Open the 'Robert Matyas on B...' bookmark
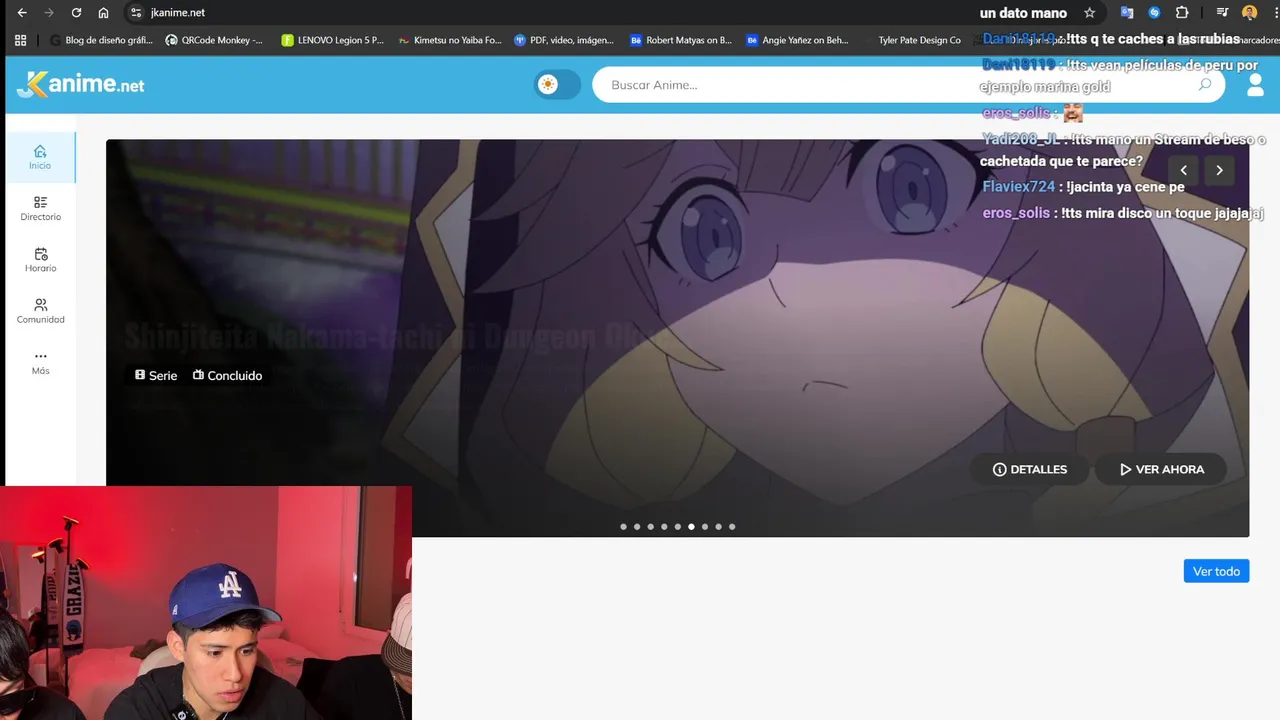The image size is (1280, 720). pyautogui.click(x=681, y=40)
